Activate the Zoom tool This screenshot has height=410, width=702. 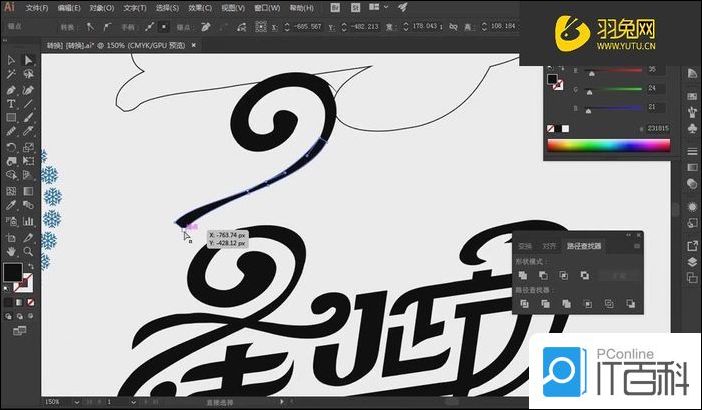click(x=28, y=251)
